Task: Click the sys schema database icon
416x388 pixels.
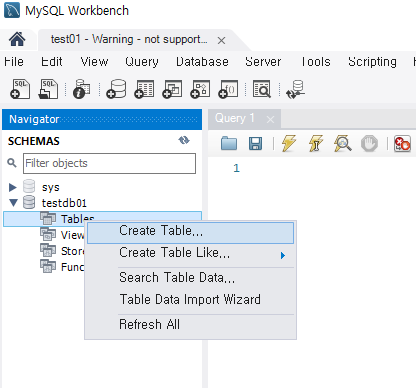Action: 29,186
